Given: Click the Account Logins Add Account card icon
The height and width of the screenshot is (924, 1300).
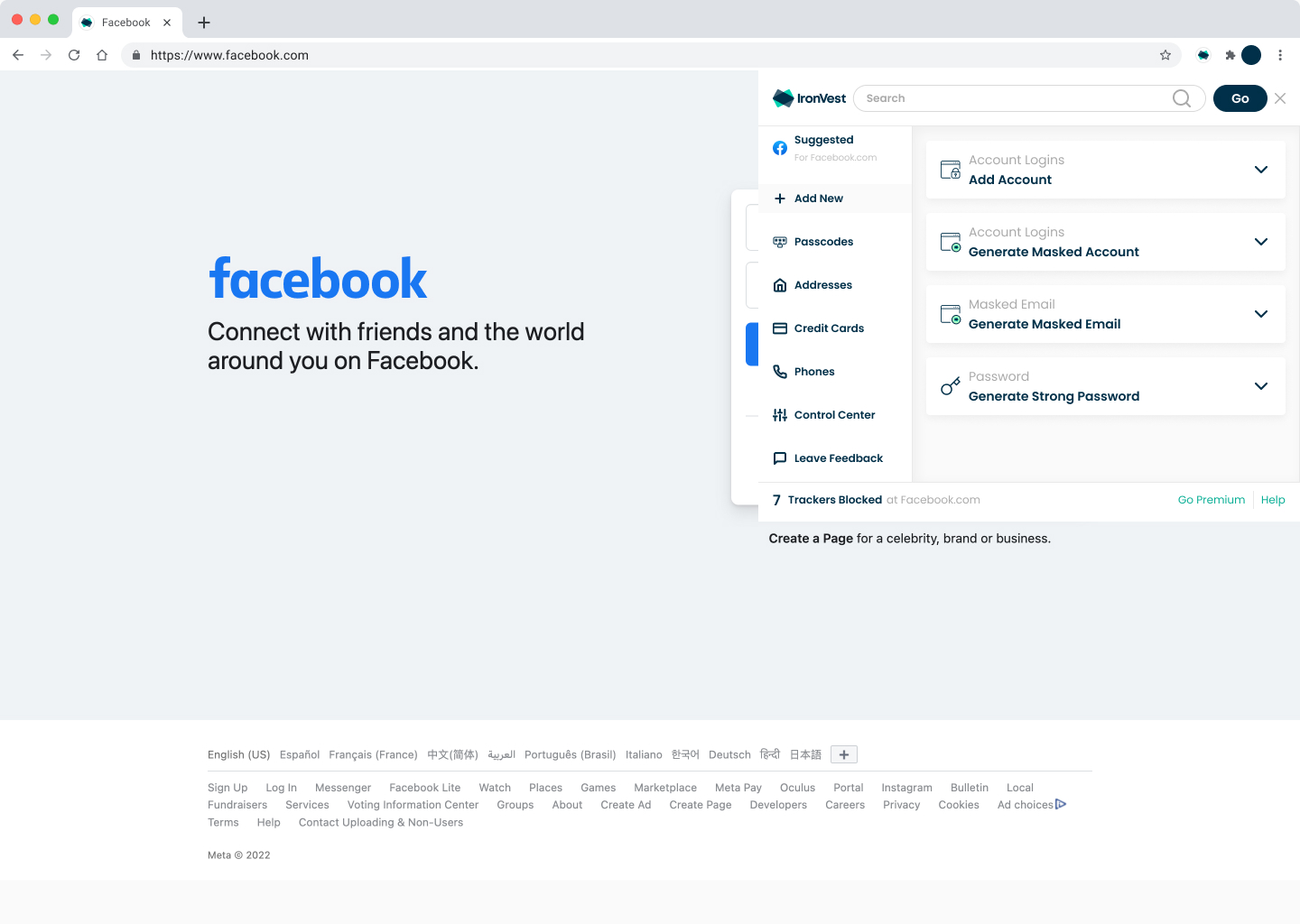Looking at the screenshot, I should [951, 170].
